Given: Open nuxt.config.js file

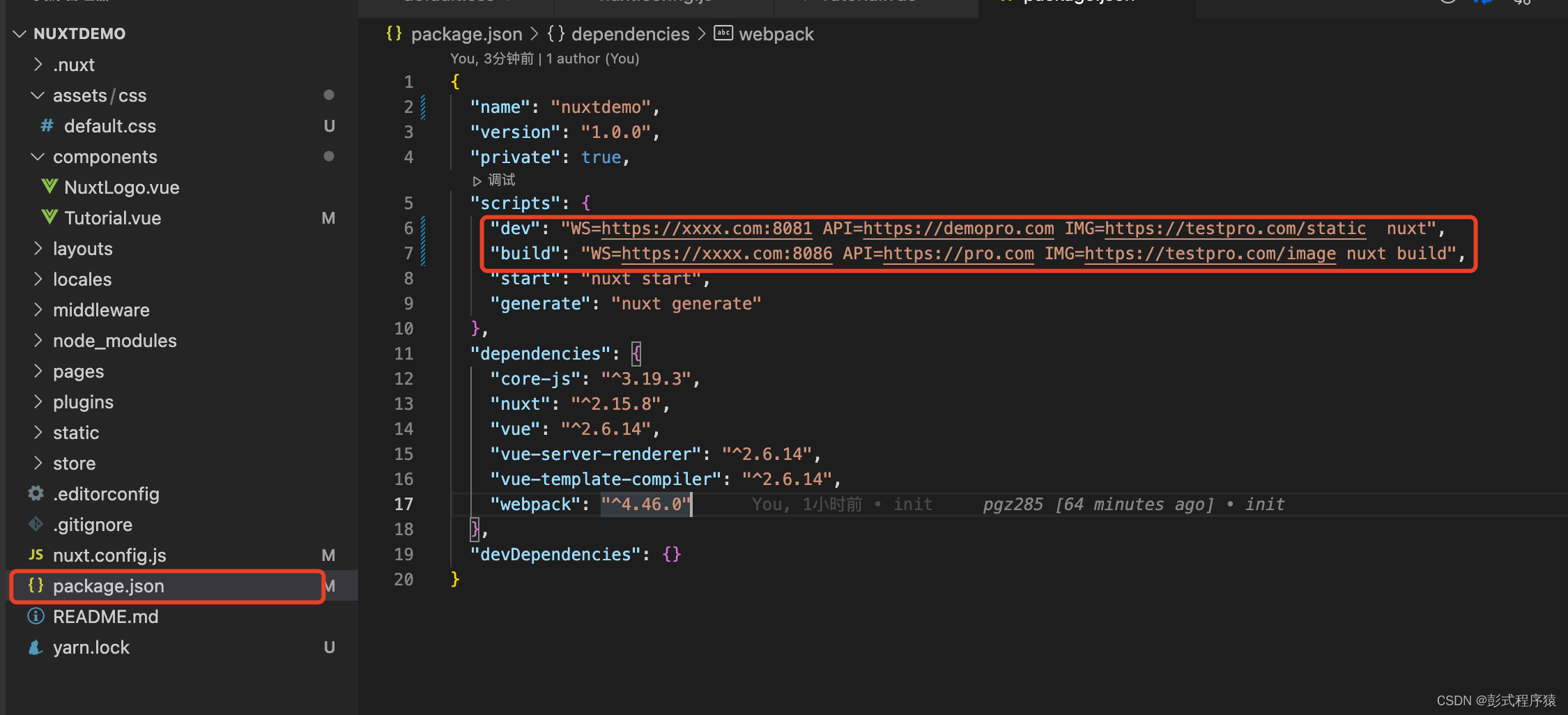Looking at the screenshot, I should click(x=109, y=555).
